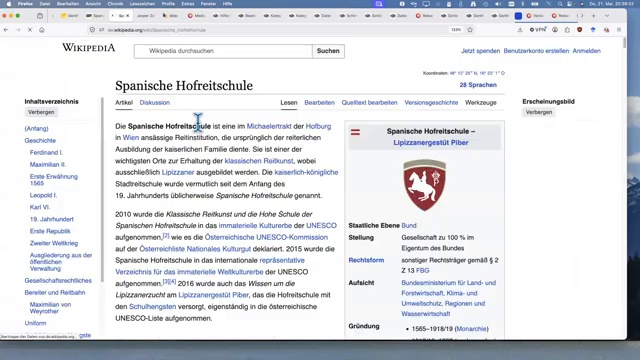The image size is (640, 360).
Task: Hide the Erscheinungsbild panel with Verbergen
Action: tap(539, 112)
